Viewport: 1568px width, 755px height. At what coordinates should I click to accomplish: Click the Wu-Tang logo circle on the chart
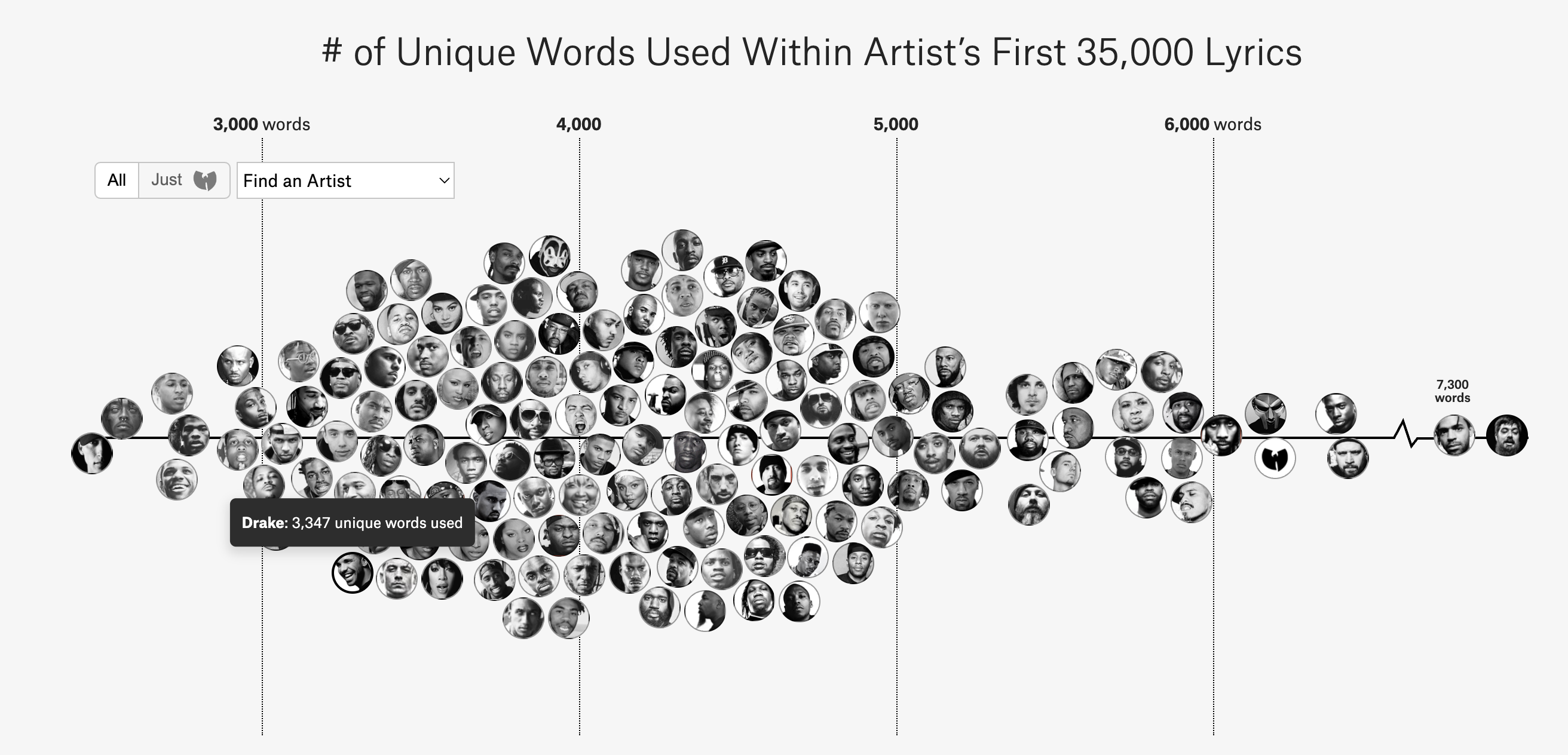[x=1275, y=458]
